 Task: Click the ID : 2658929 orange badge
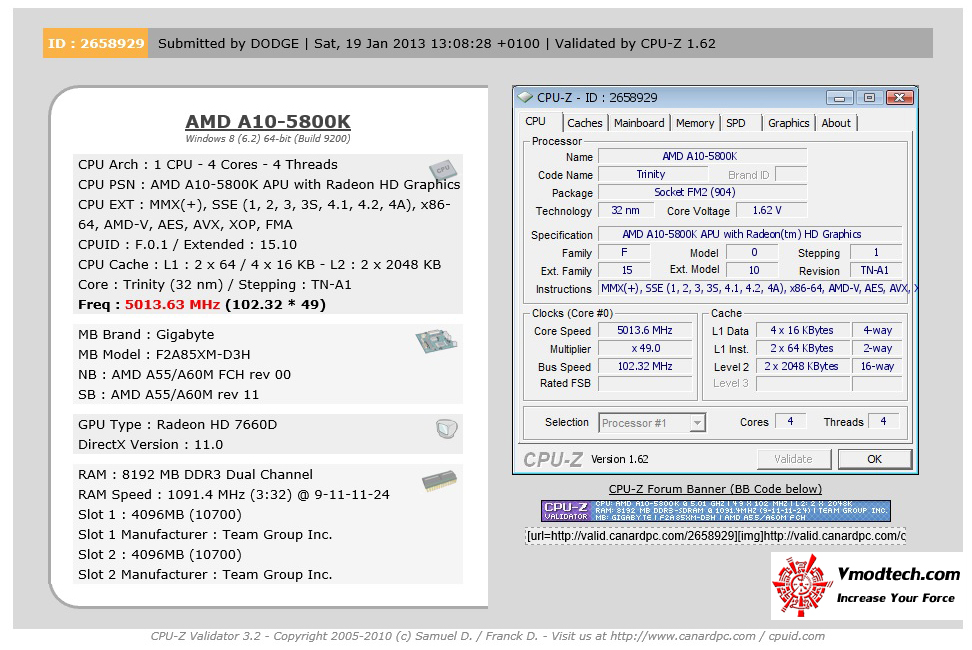[95, 43]
